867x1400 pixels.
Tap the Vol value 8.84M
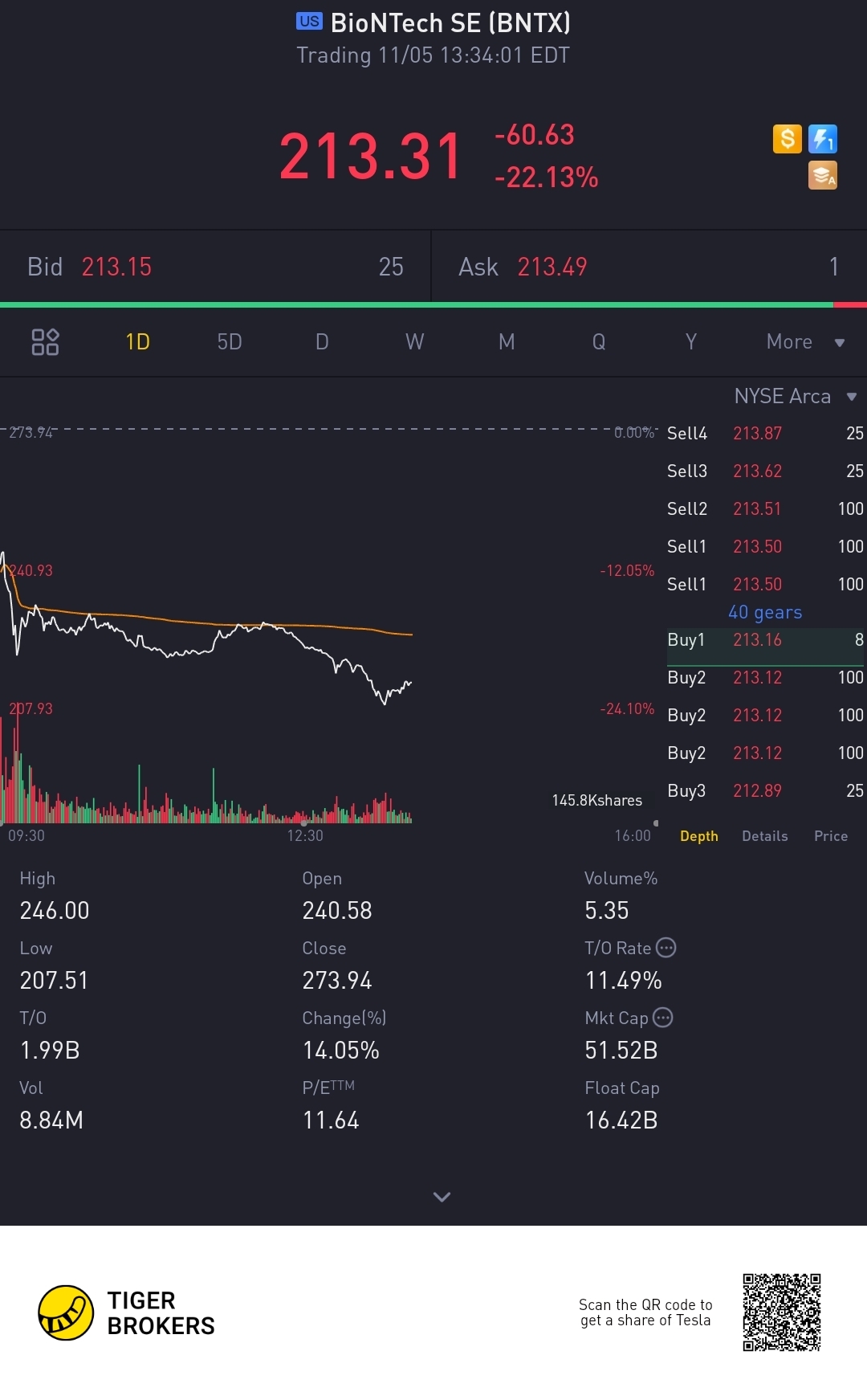pyautogui.click(x=51, y=1120)
